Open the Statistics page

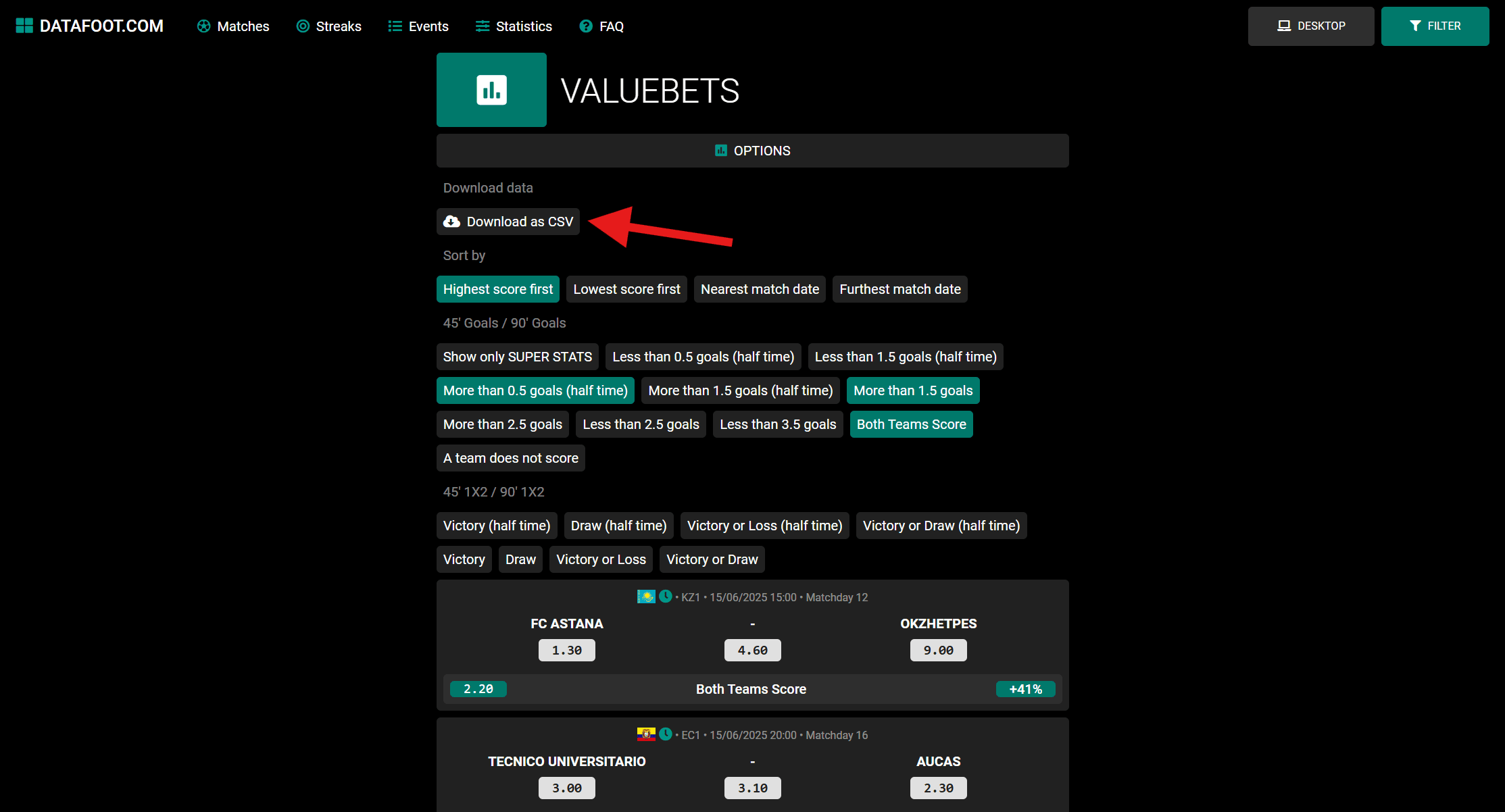(514, 26)
